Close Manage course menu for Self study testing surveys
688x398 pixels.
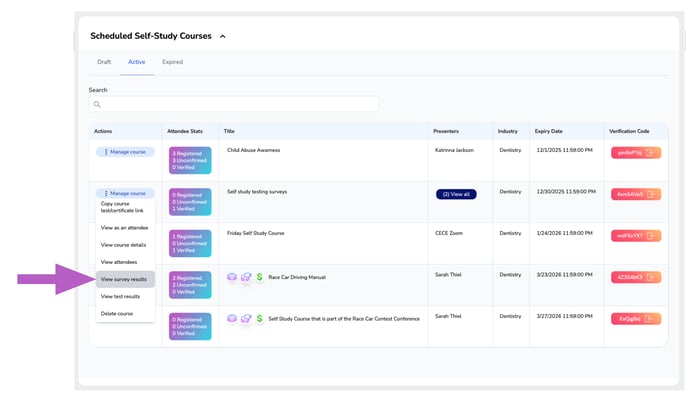[125, 193]
